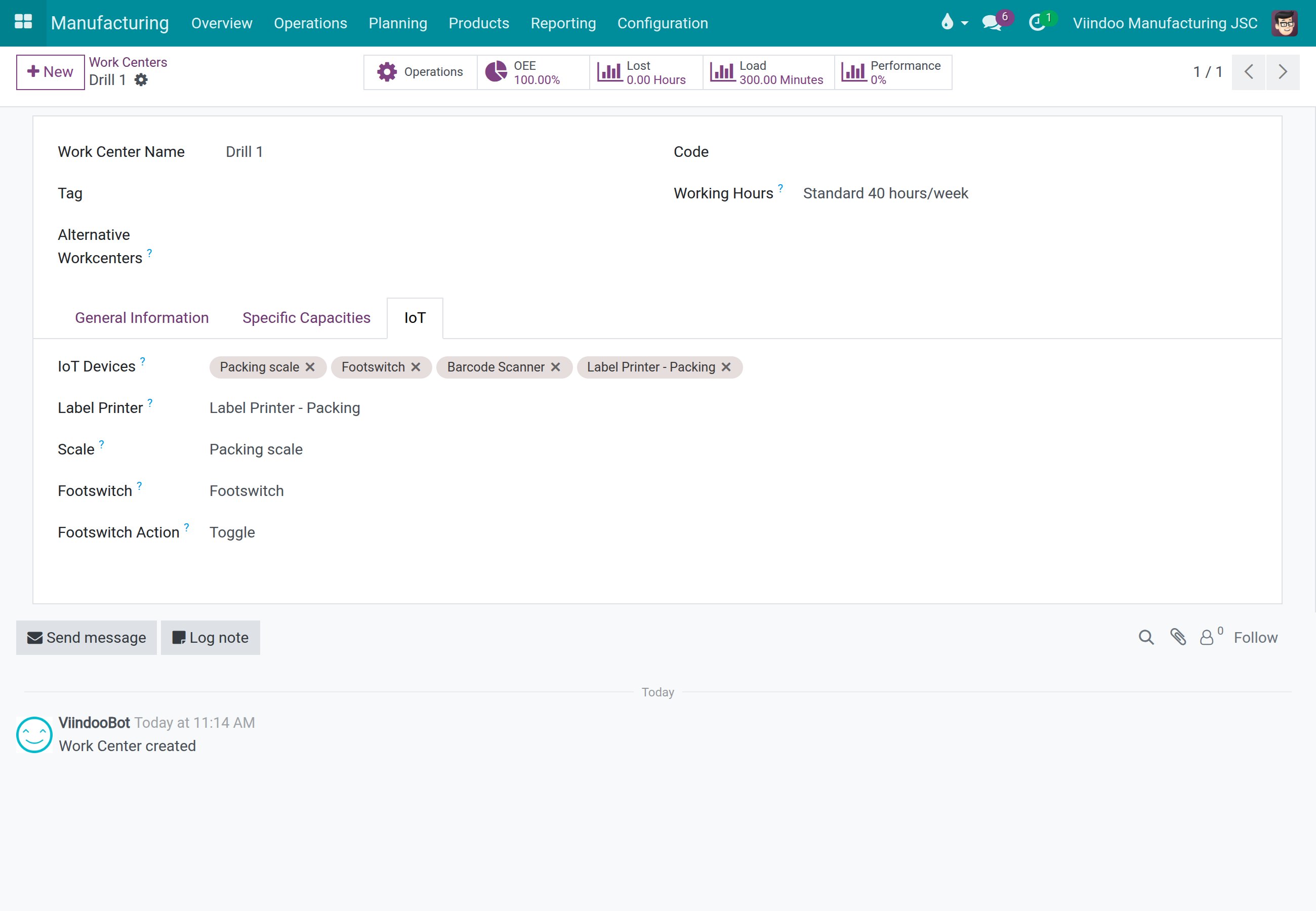Click the paperclip attachments icon

coord(1178,637)
